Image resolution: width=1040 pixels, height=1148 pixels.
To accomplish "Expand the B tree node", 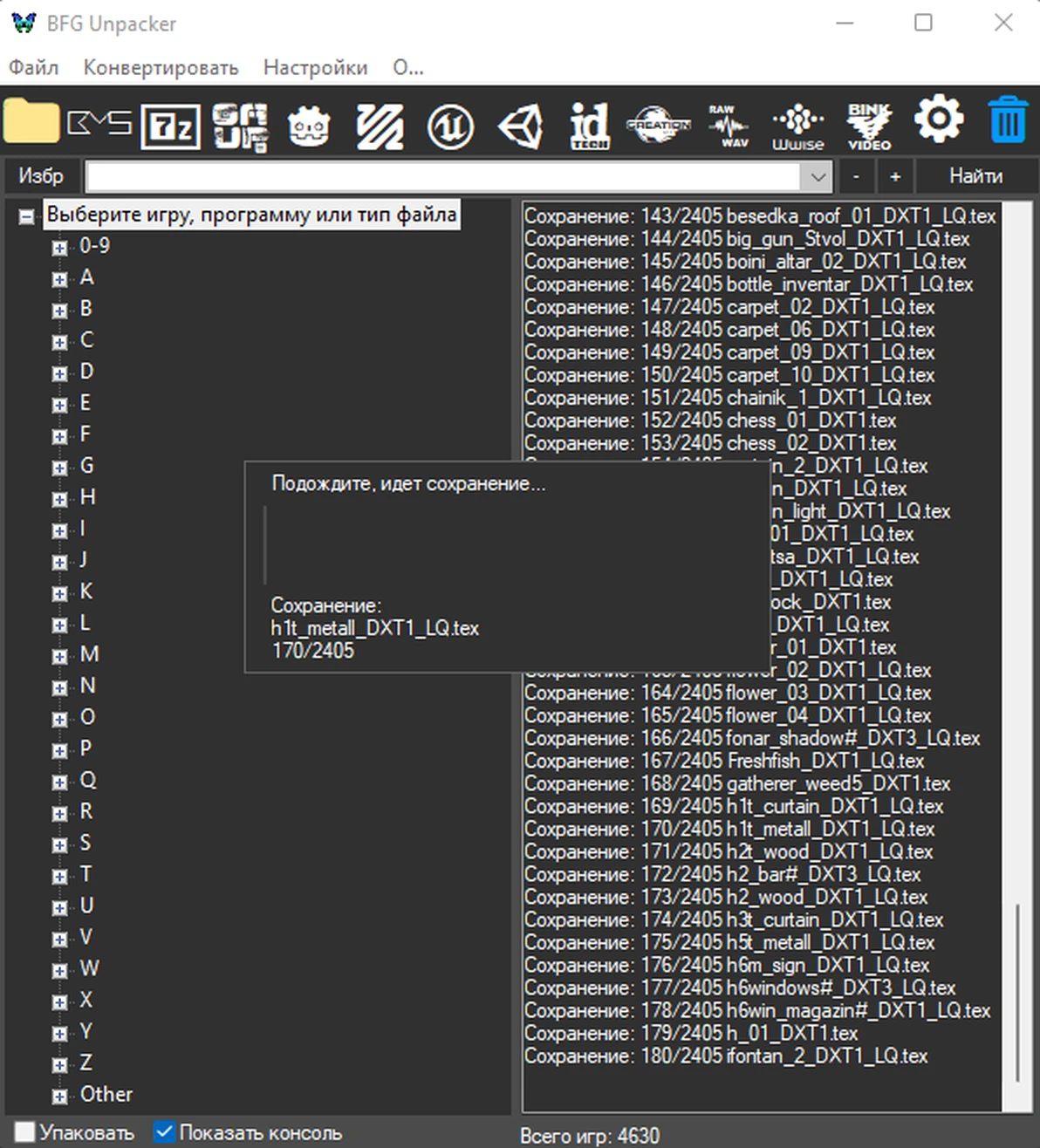I will click(59, 311).
